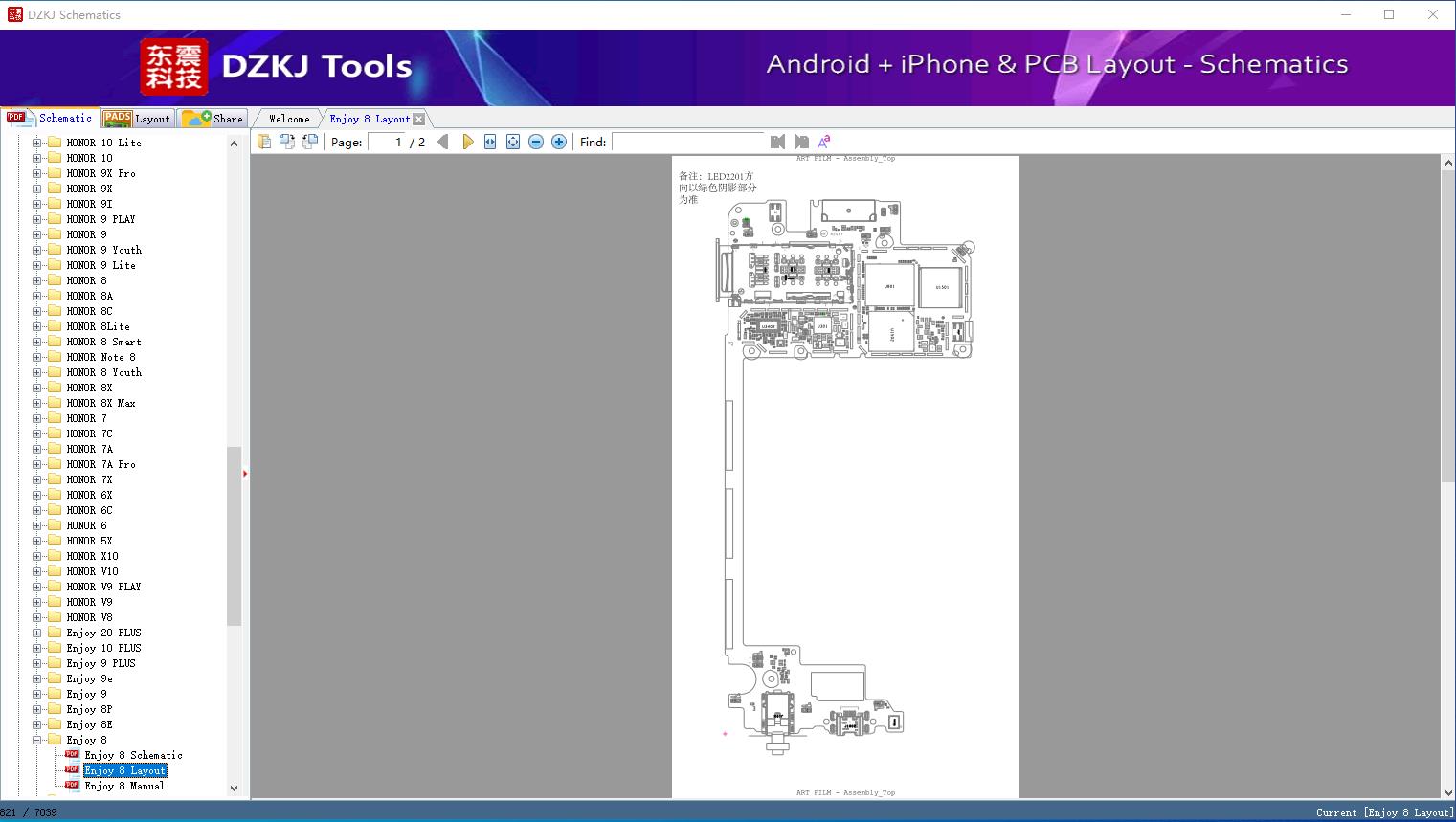
Task: Click the PDF icon of Enjoy 8 Schematic
Action: (72, 754)
